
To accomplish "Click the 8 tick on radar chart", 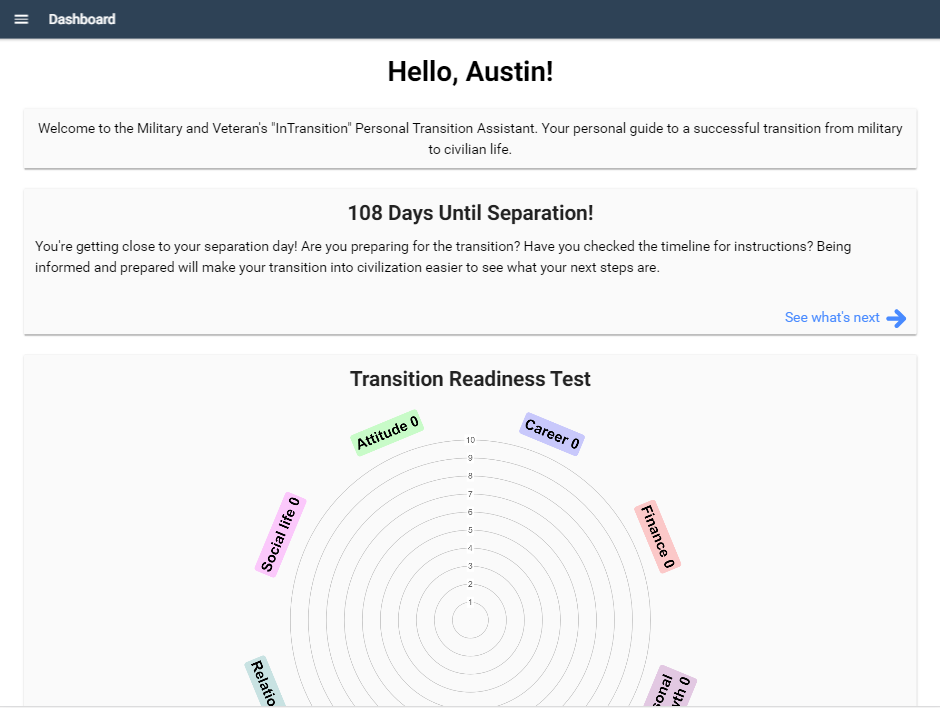I will [470, 476].
